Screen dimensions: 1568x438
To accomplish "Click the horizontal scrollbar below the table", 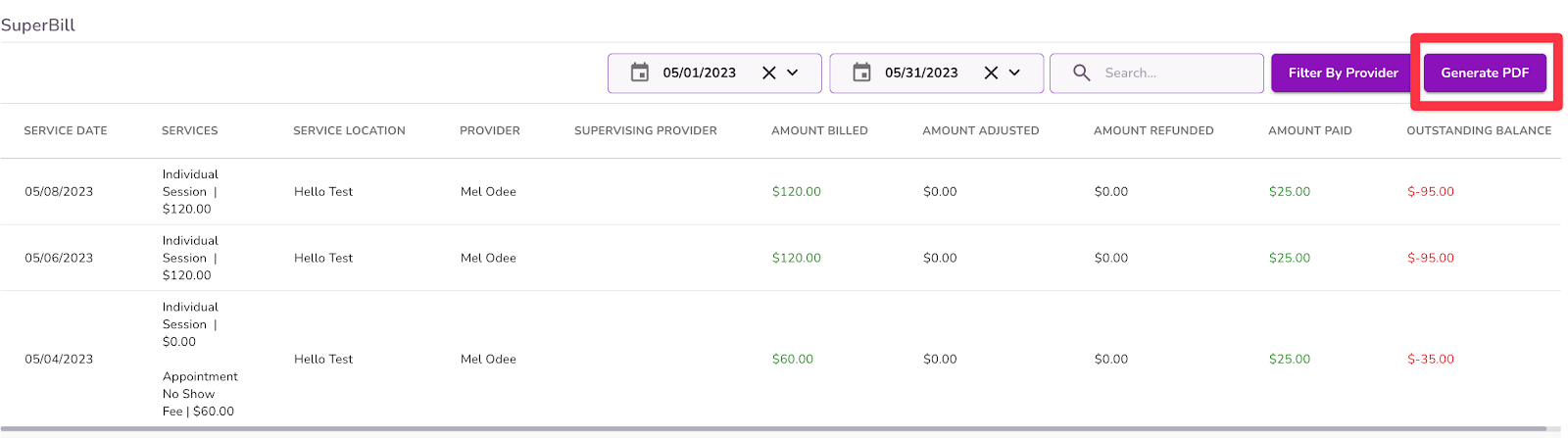I will tap(774, 428).
